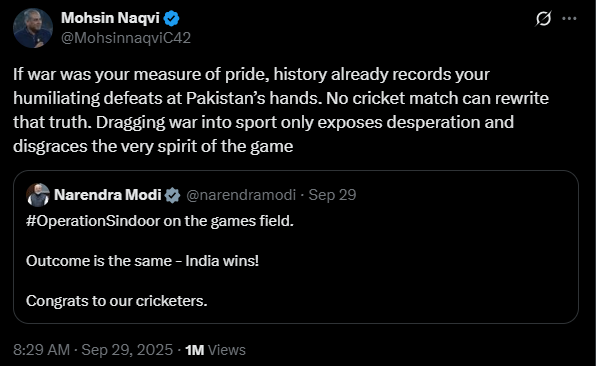Screen dimensions: 596x366
Task: Select the @narendramodi handle
Action: (x=241, y=195)
